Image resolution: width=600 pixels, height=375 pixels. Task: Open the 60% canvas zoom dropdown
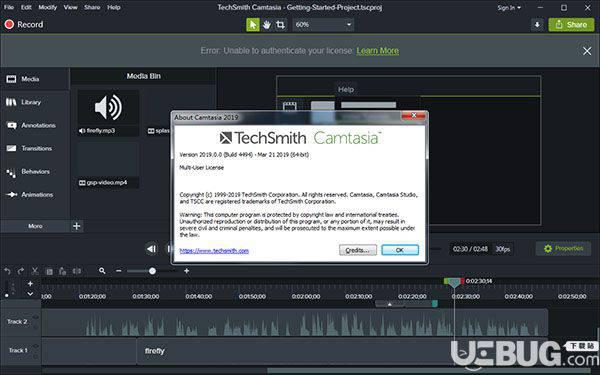point(323,24)
